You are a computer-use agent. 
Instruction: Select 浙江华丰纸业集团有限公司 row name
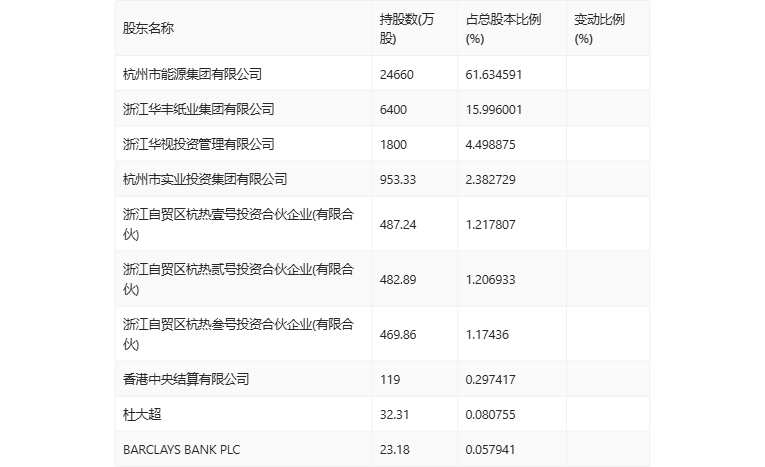tap(199, 109)
